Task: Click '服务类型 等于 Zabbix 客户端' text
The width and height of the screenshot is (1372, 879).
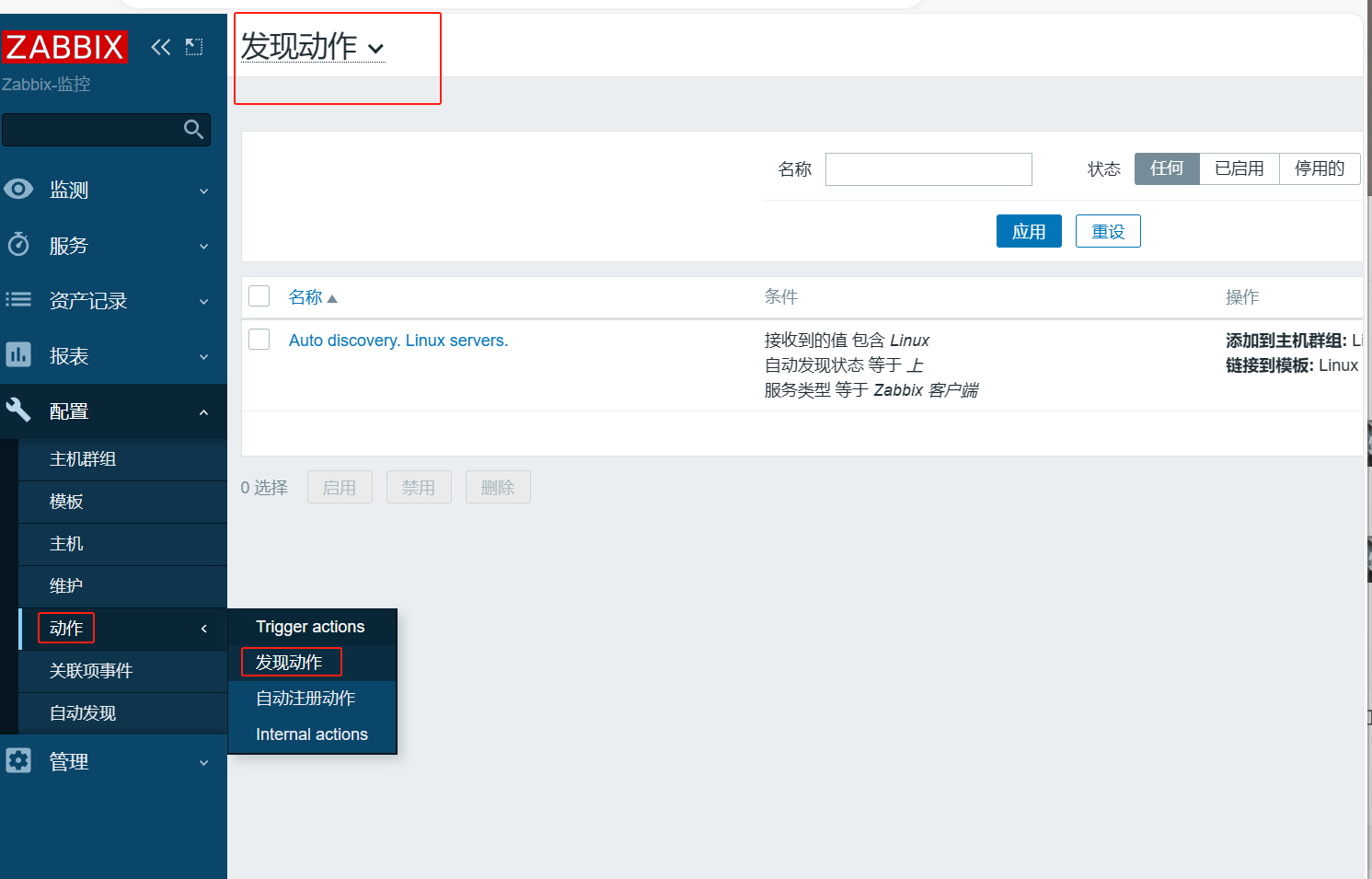Action: [x=871, y=390]
